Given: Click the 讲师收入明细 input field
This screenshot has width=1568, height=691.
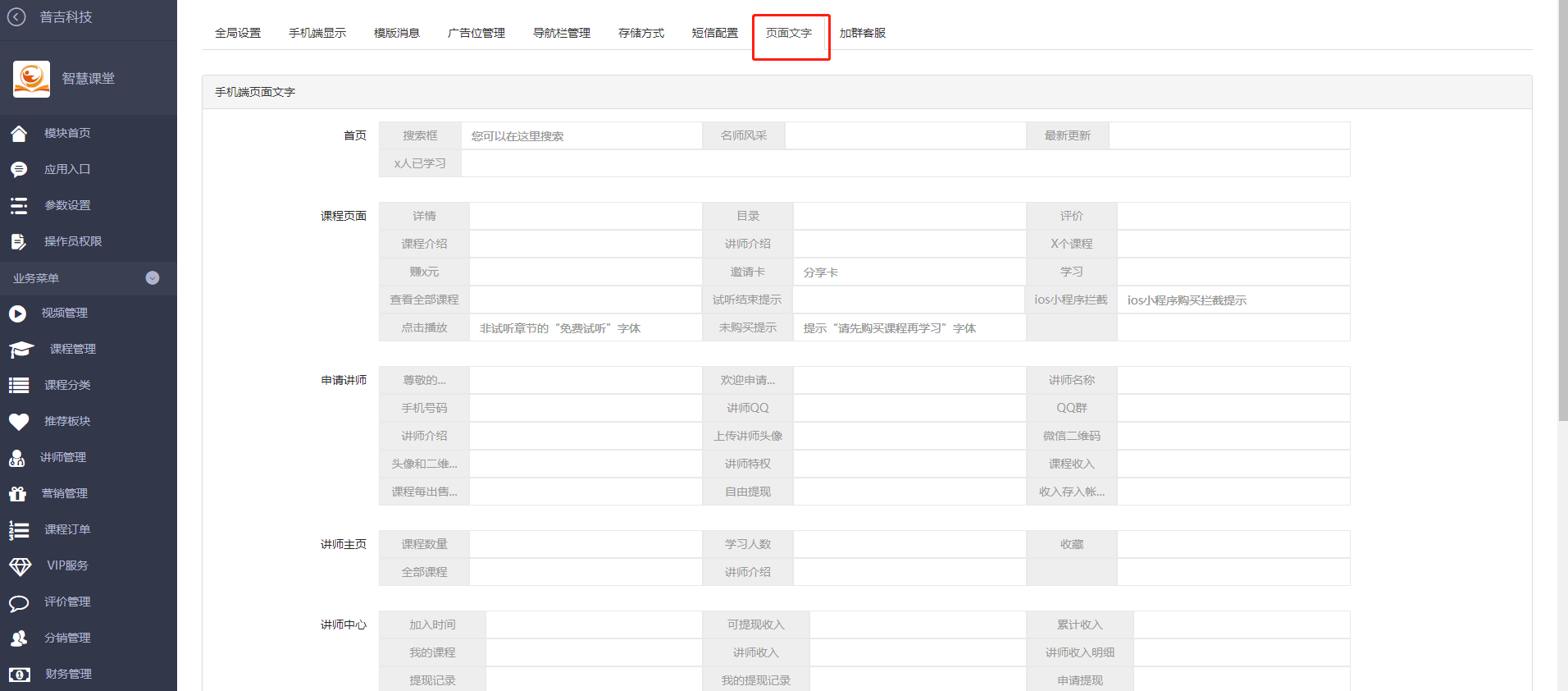Looking at the screenshot, I should click(x=1242, y=653).
